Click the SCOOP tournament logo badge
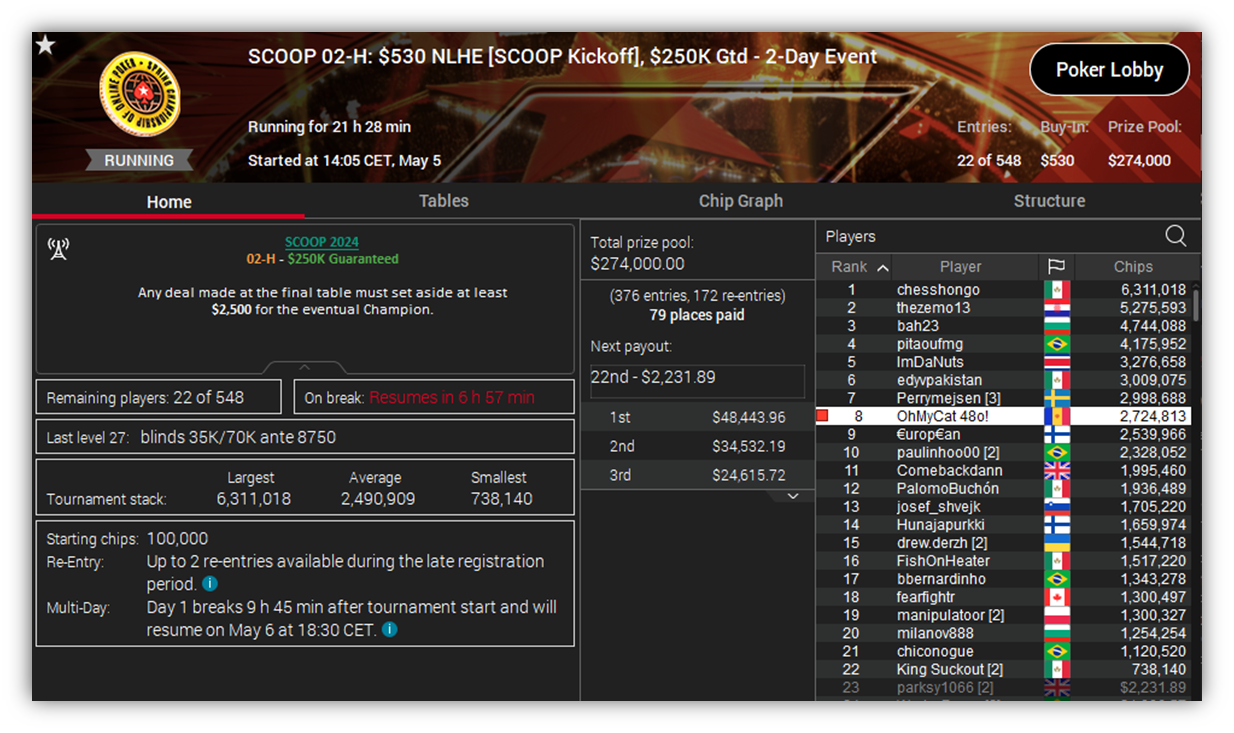Image resolution: width=1234 pixels, height=733 pixels. click(x=139, y=93)
